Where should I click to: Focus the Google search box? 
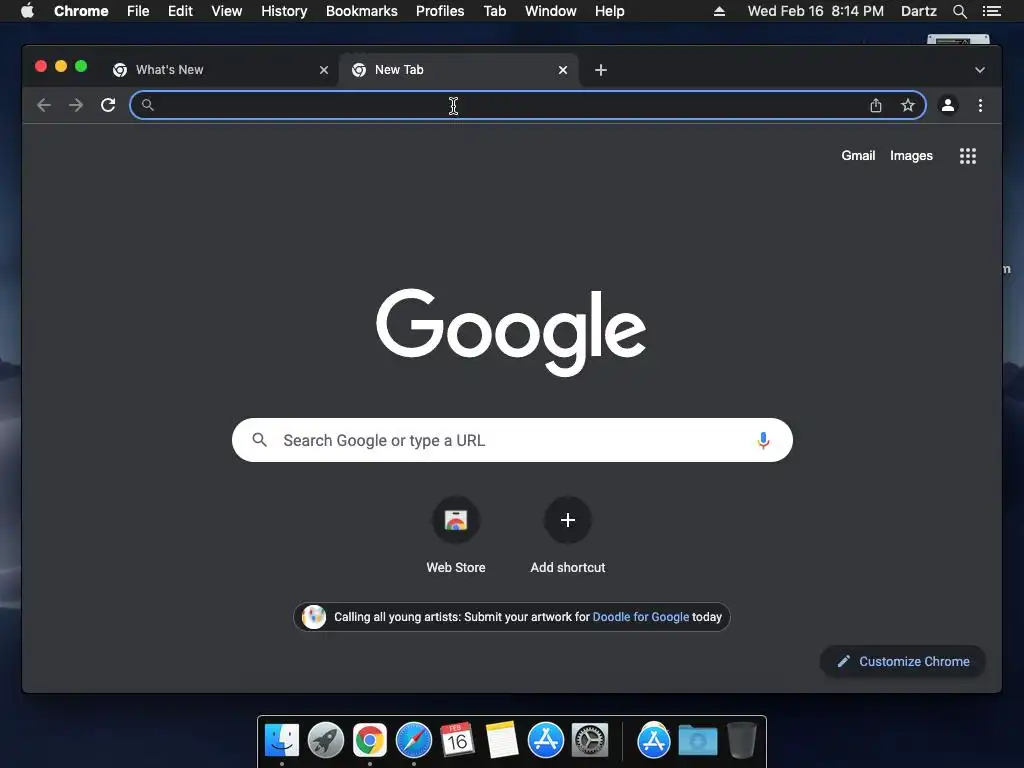point(512,440)
